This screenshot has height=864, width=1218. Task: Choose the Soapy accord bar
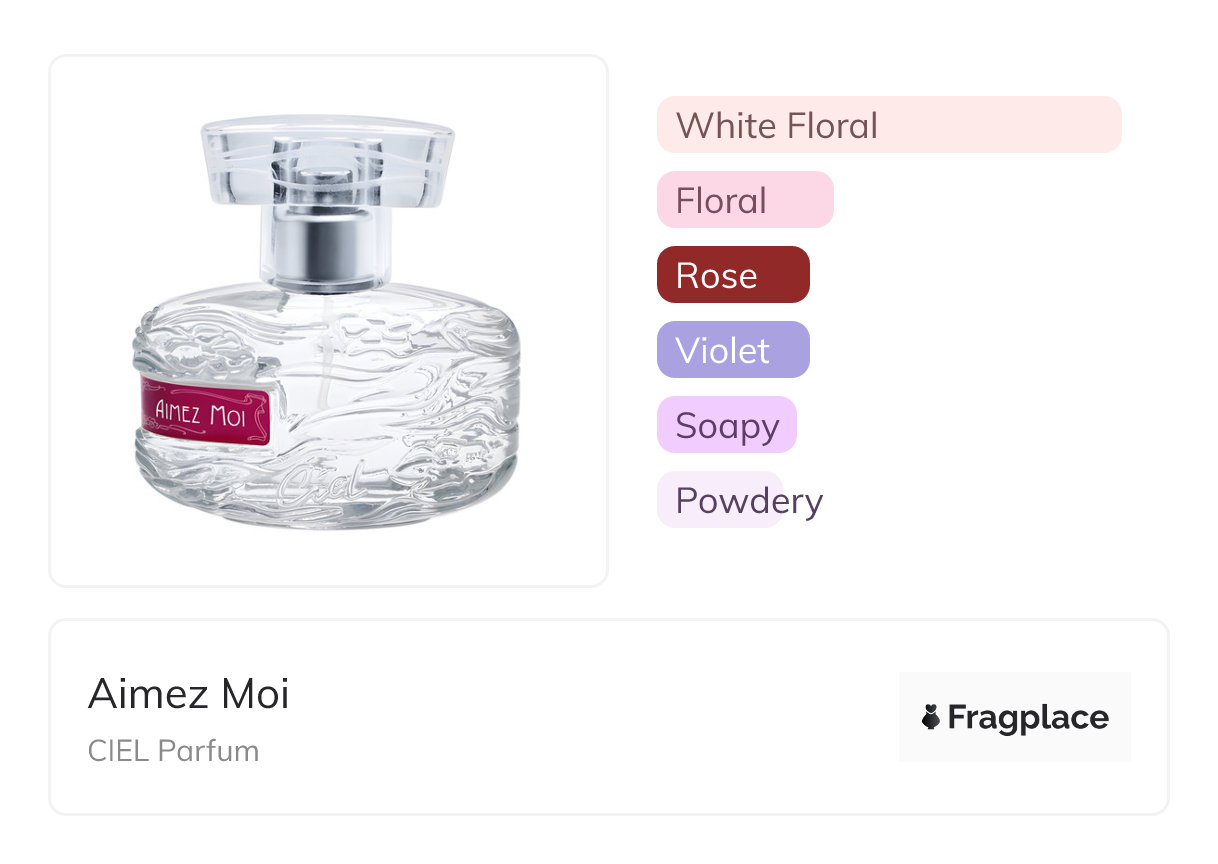pyautogui.click(x=726, y=425)
